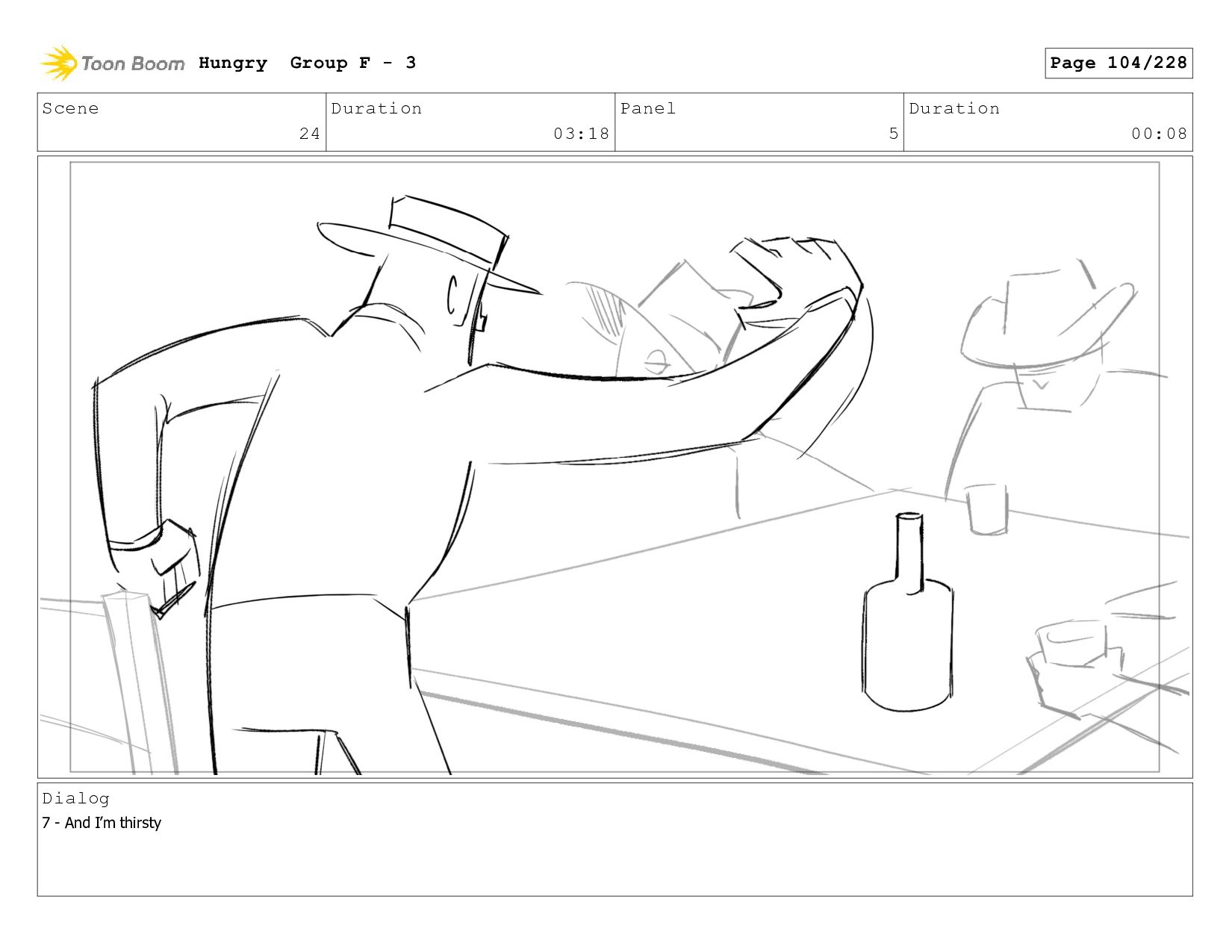Click the 'Hungry Group F - 3' title
This screenshot has width=1232, height=952.
(x=307, y=63)
